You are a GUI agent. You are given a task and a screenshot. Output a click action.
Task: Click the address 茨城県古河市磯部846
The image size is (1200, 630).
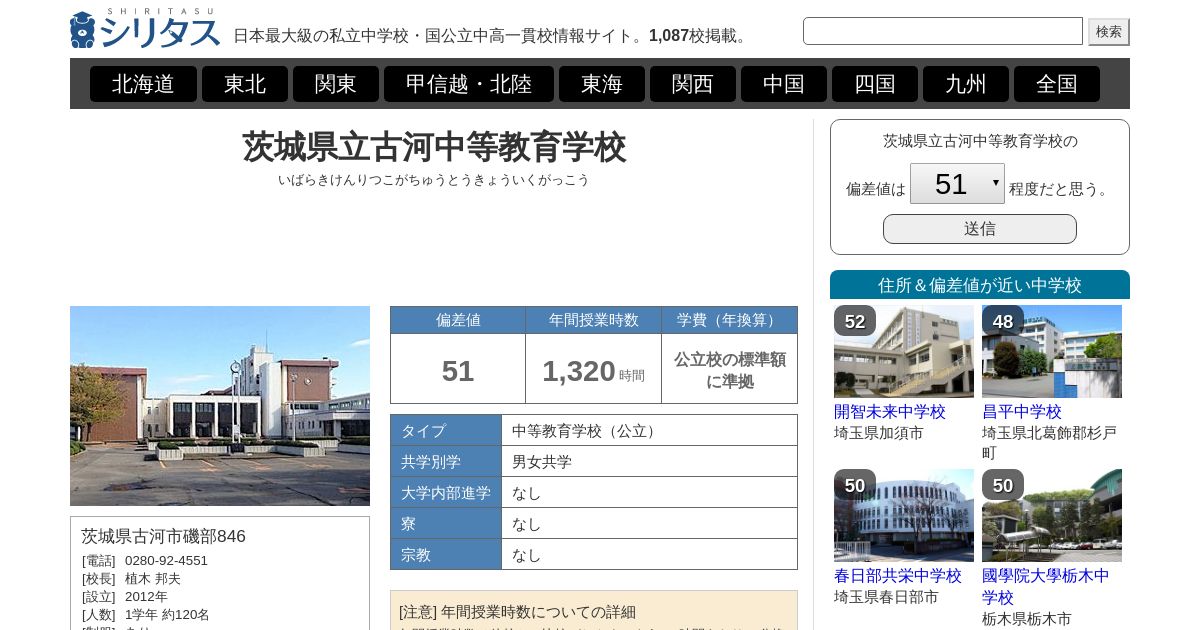pos(163,537)
